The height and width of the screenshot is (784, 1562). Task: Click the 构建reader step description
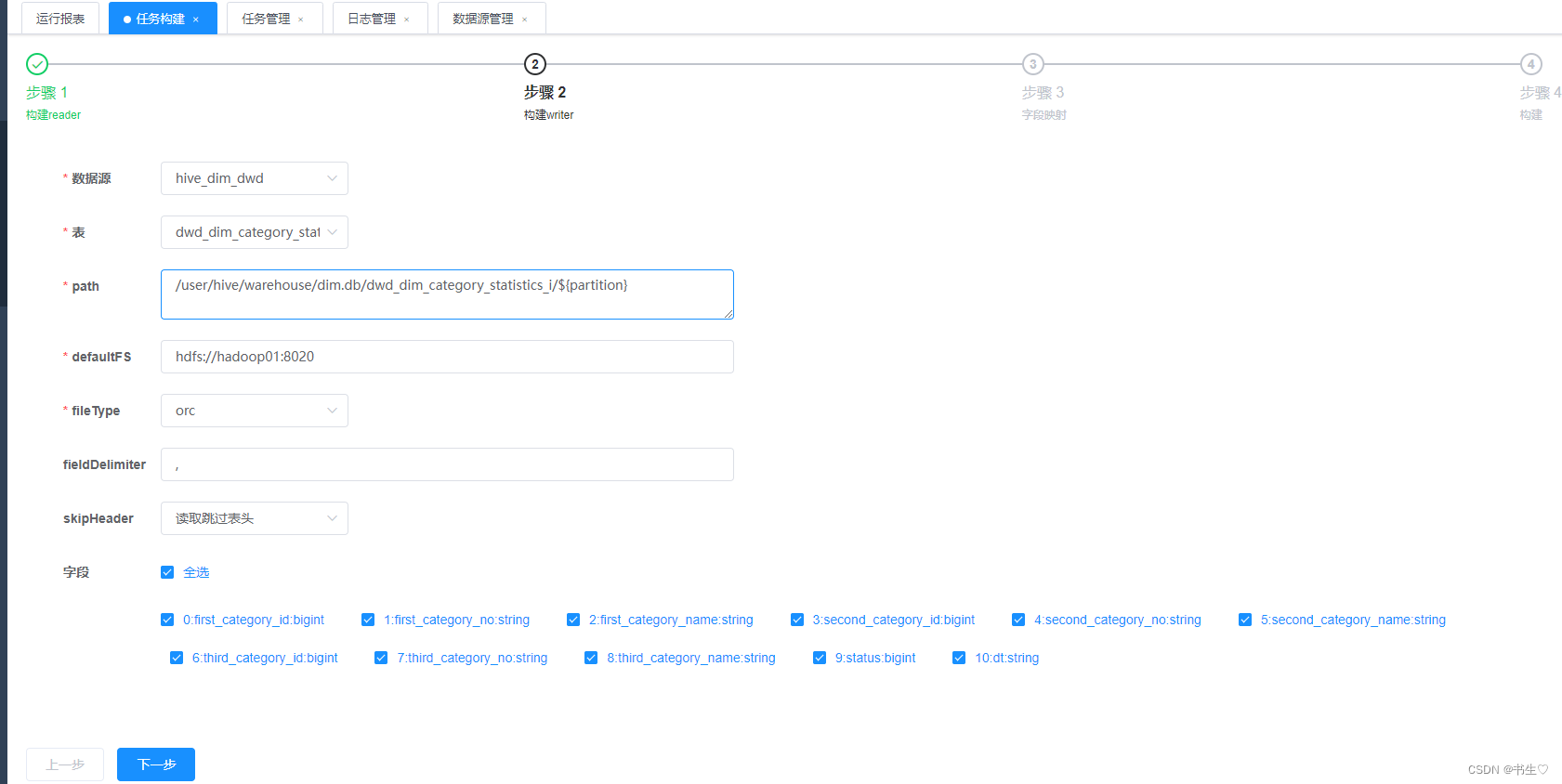click(53, 115)
